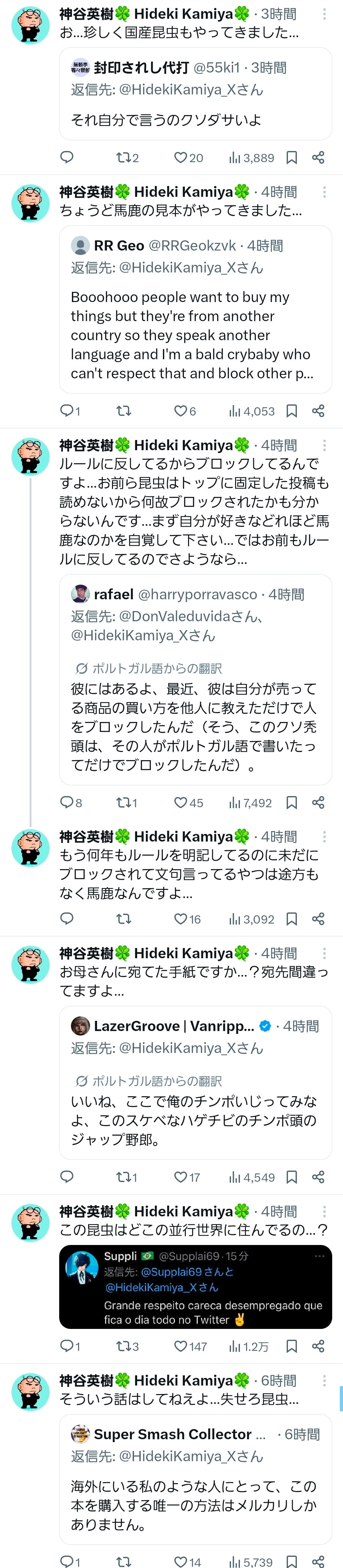
Task: Like the post with 147 likes
Action: point(181,1346)
